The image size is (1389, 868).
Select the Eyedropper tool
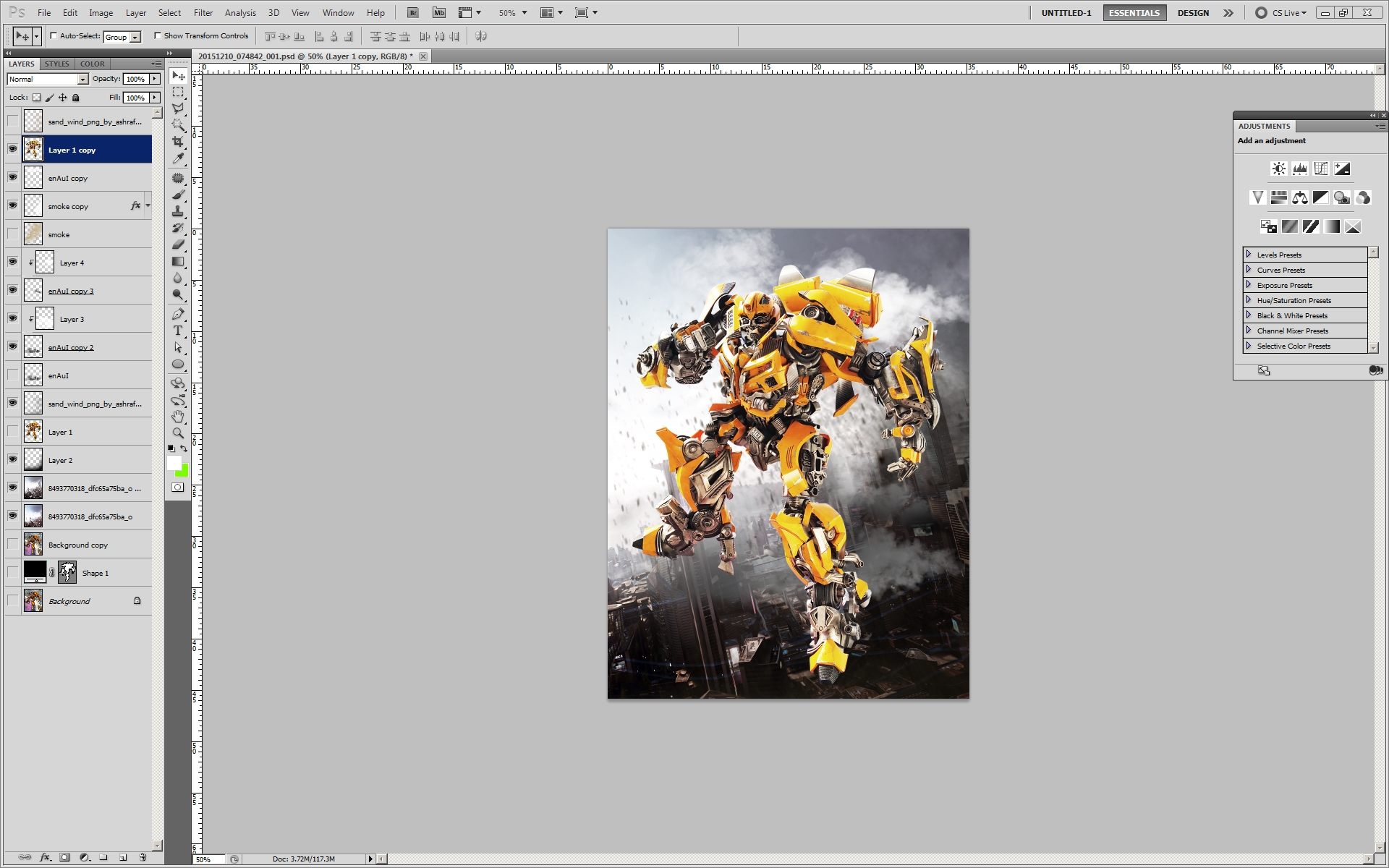click(178, 158)
